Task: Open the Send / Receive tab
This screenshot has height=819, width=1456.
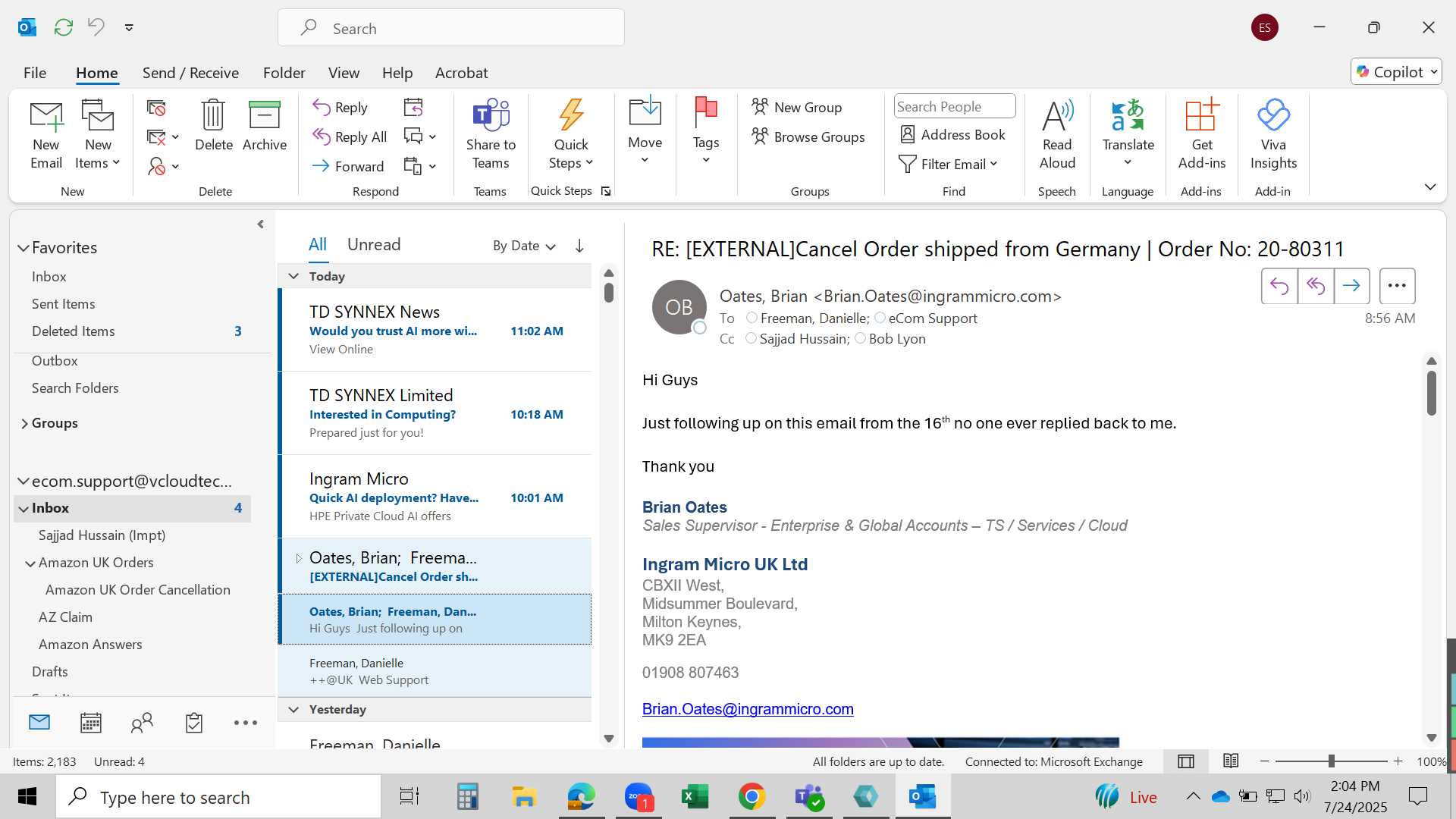Action: point(190,73)
